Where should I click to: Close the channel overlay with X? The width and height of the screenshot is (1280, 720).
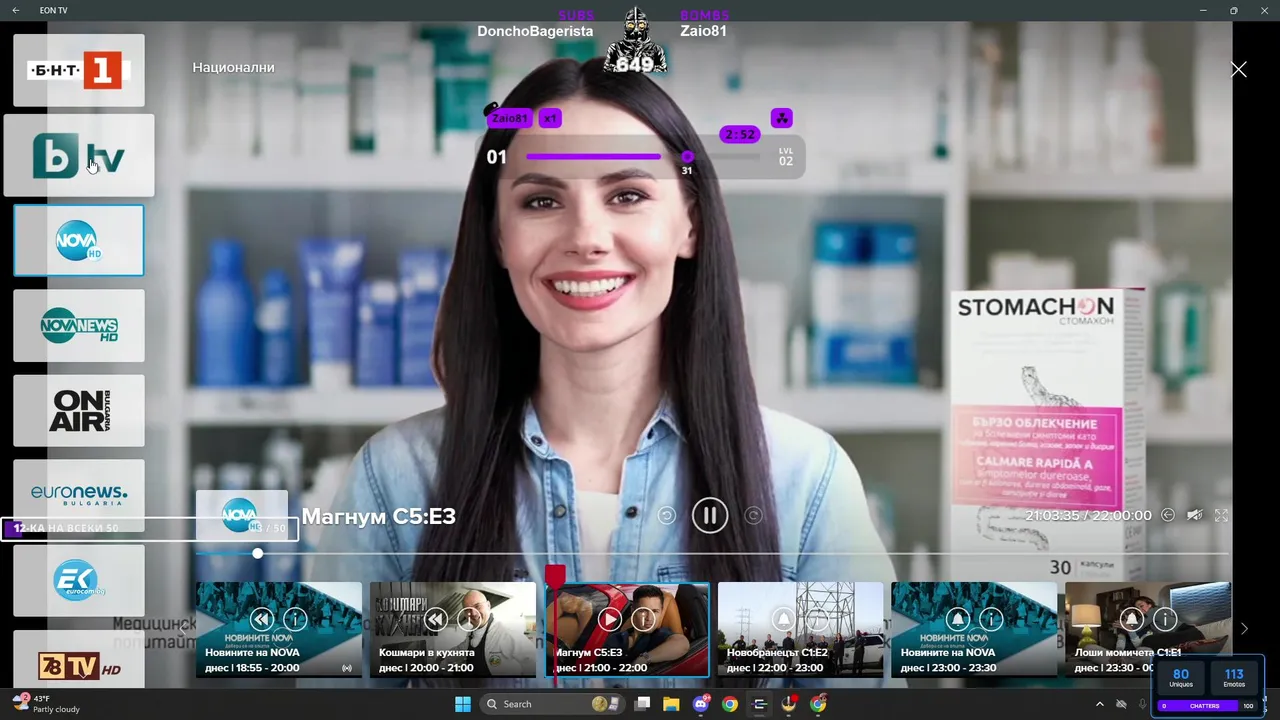[1239, 69]
